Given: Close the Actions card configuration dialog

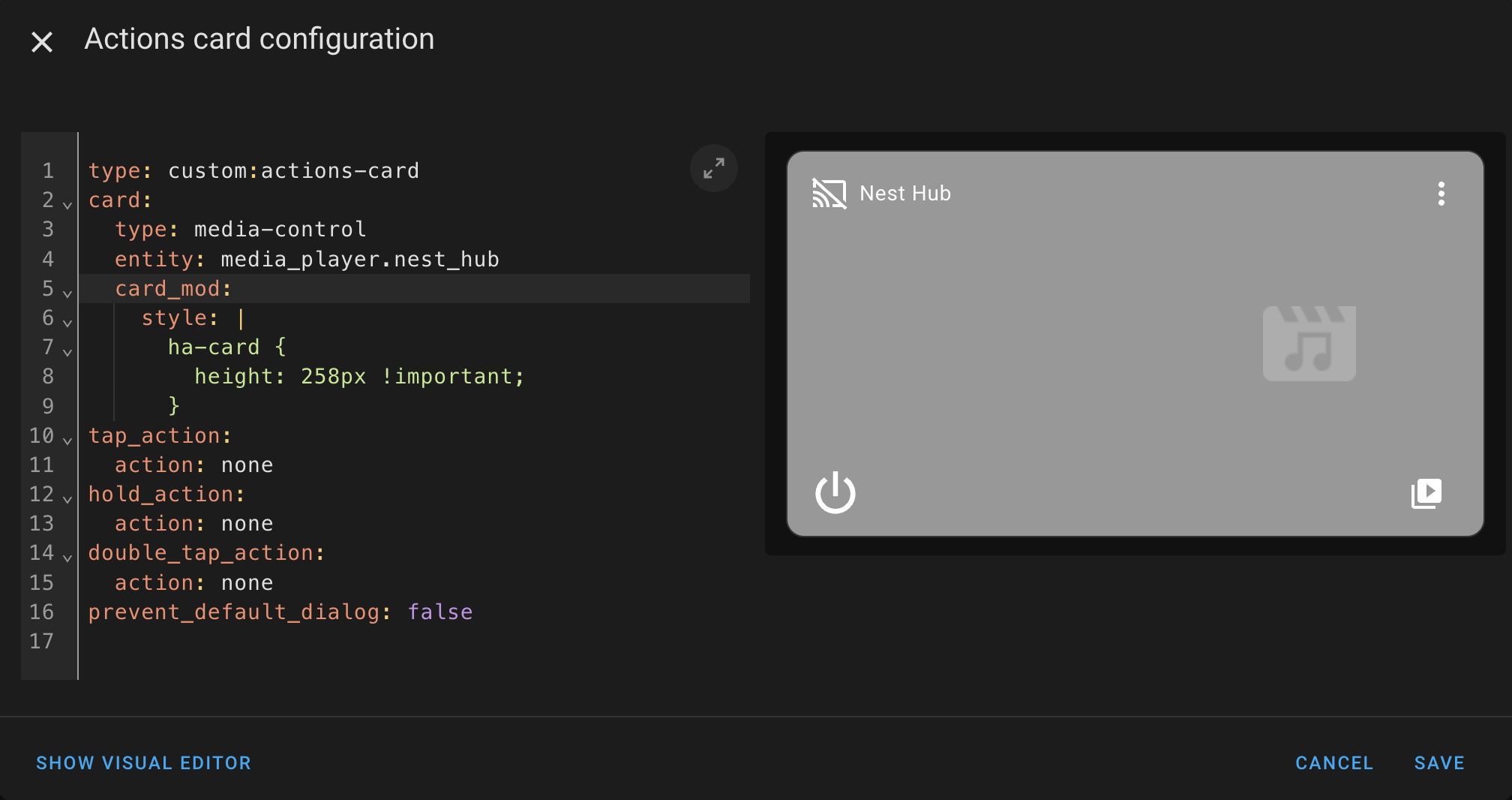Looking at the screenshot, I should click(x=42, y=41).
